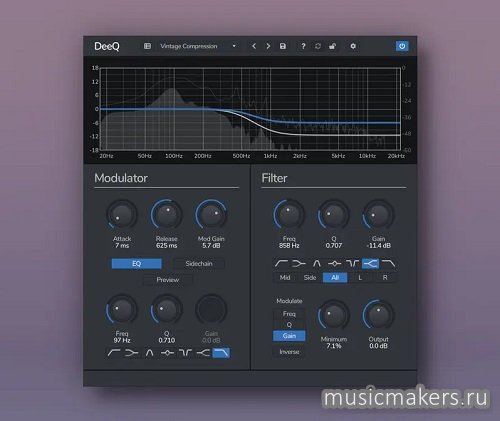Click the Filter Freq value 858 Hz
This screenshot has width=500, height=421.
coord(289,246)
